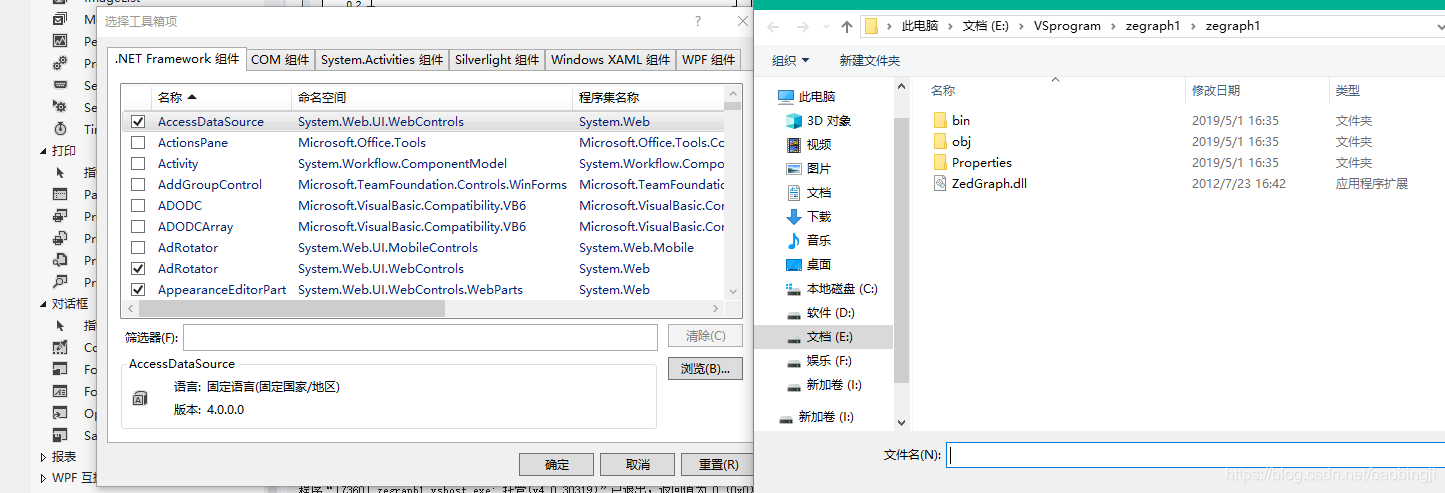The width and height of the screenshot is (1445, 493).
Task: Collapse the 打印 toolbox group
Action: click(x=43, y=151)
